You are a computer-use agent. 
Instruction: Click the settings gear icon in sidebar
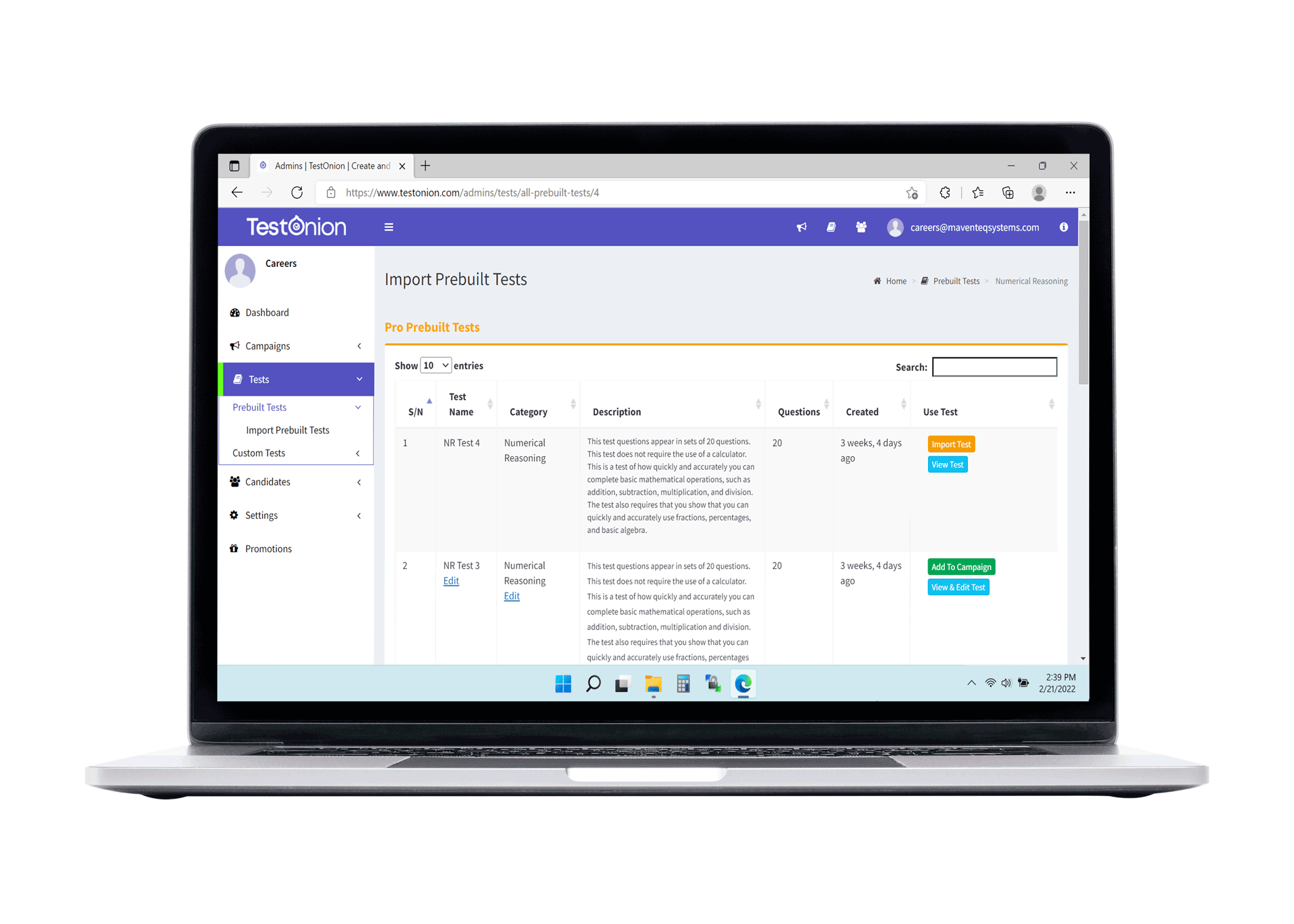233,516
